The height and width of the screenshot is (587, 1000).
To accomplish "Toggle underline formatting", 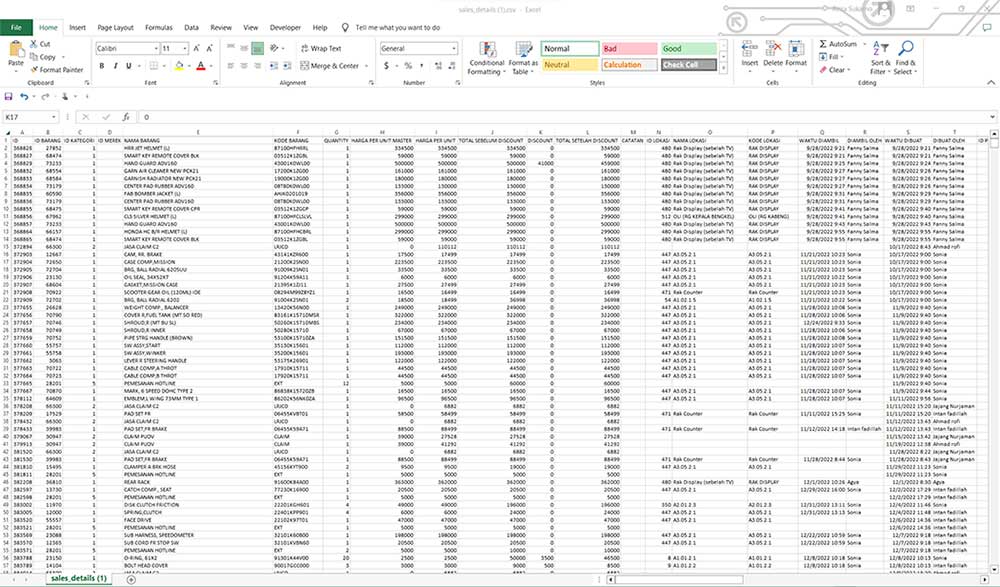I will pos(129,66).
